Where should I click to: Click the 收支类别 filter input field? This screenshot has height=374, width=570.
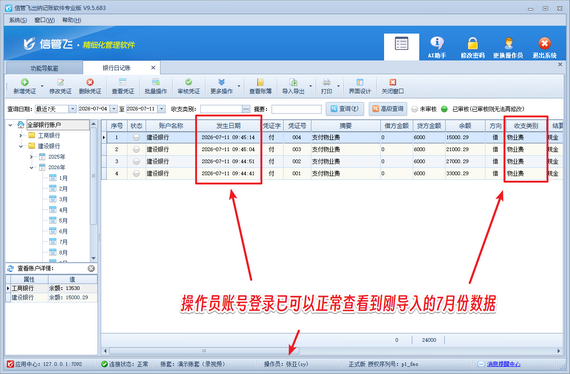point(221,109)
